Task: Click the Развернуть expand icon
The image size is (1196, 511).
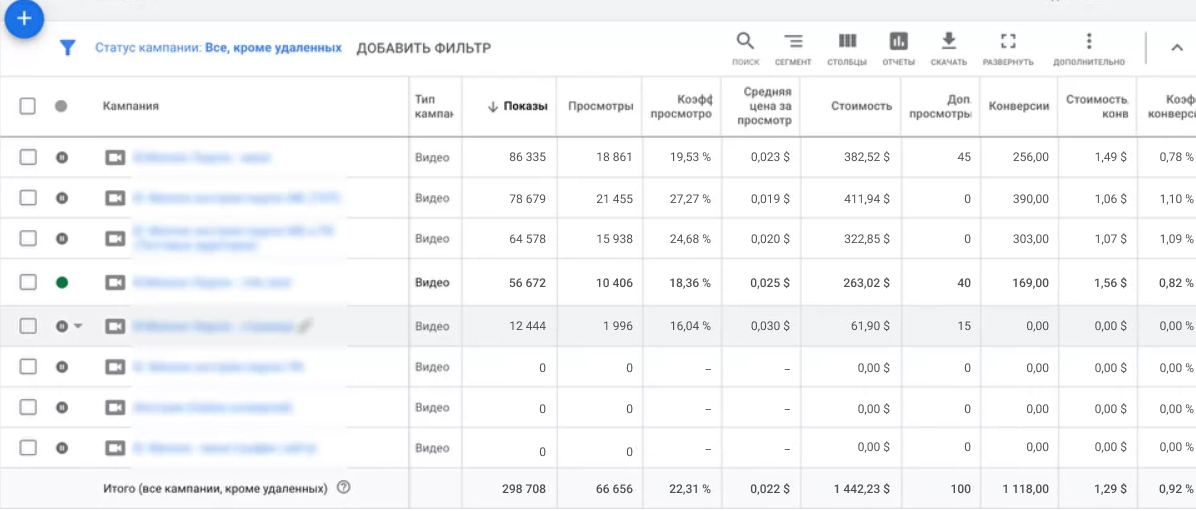Action: pyautogui.click(x=1008, y=48)
